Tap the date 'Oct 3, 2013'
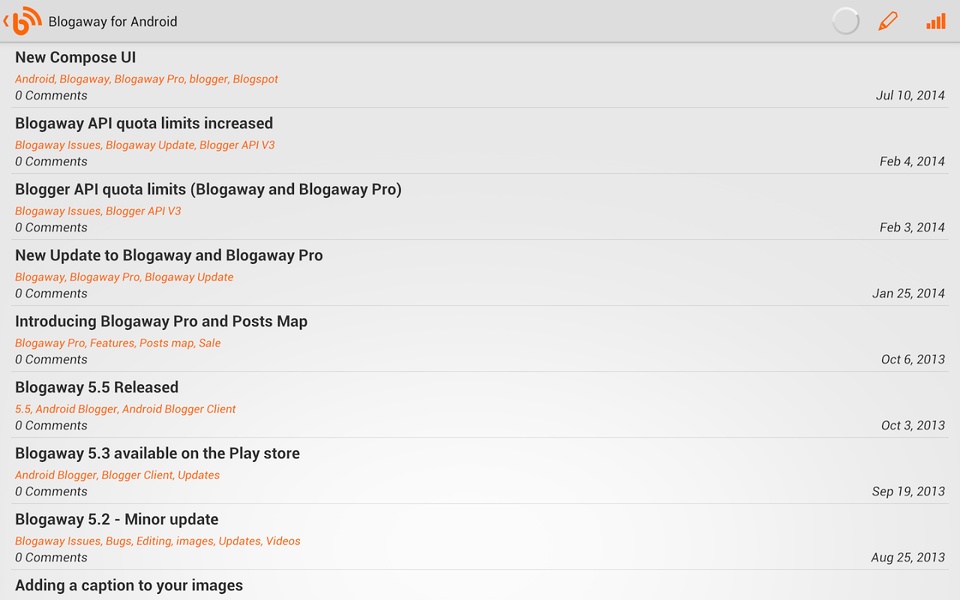The width and height of the screenshot is (960, 600). pyautogui.click(x=912, y=426)
